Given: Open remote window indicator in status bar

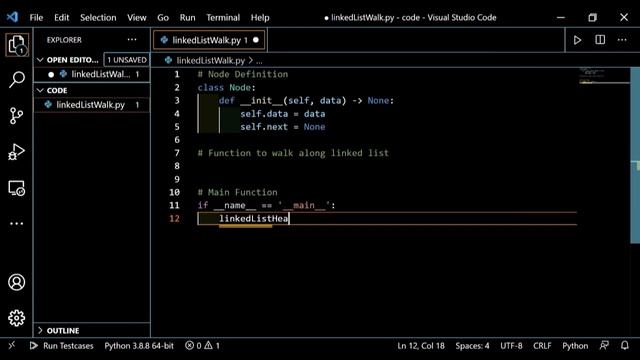Looking at the screenshot, I should tap(11, 346).
